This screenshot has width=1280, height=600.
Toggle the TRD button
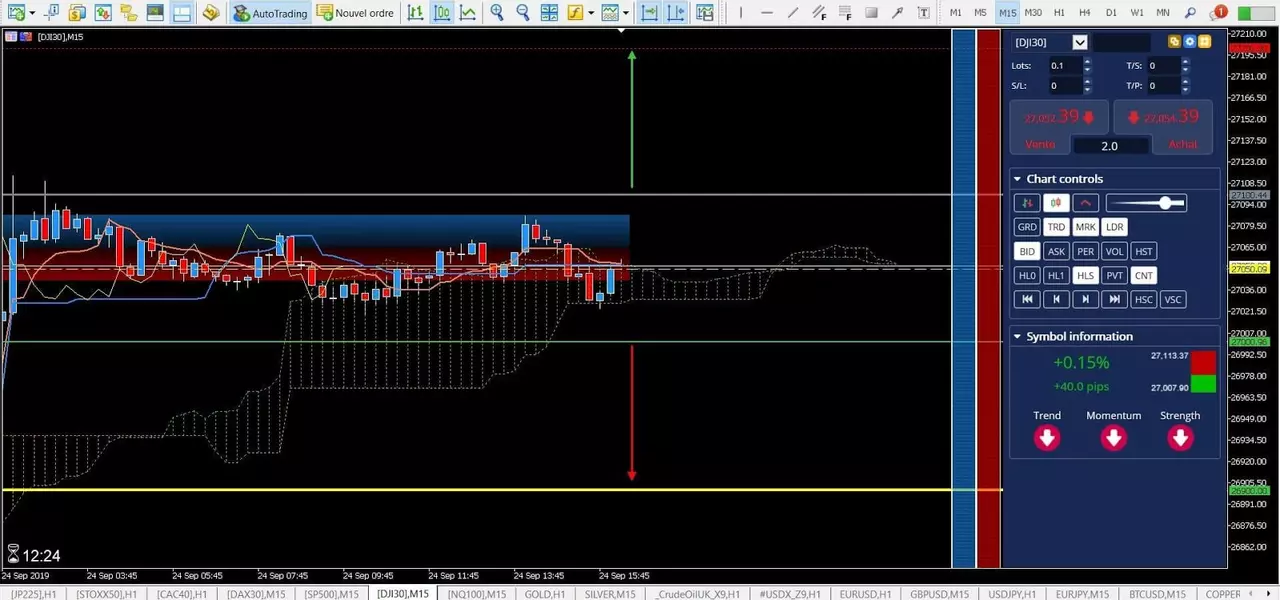point(1056,227)
